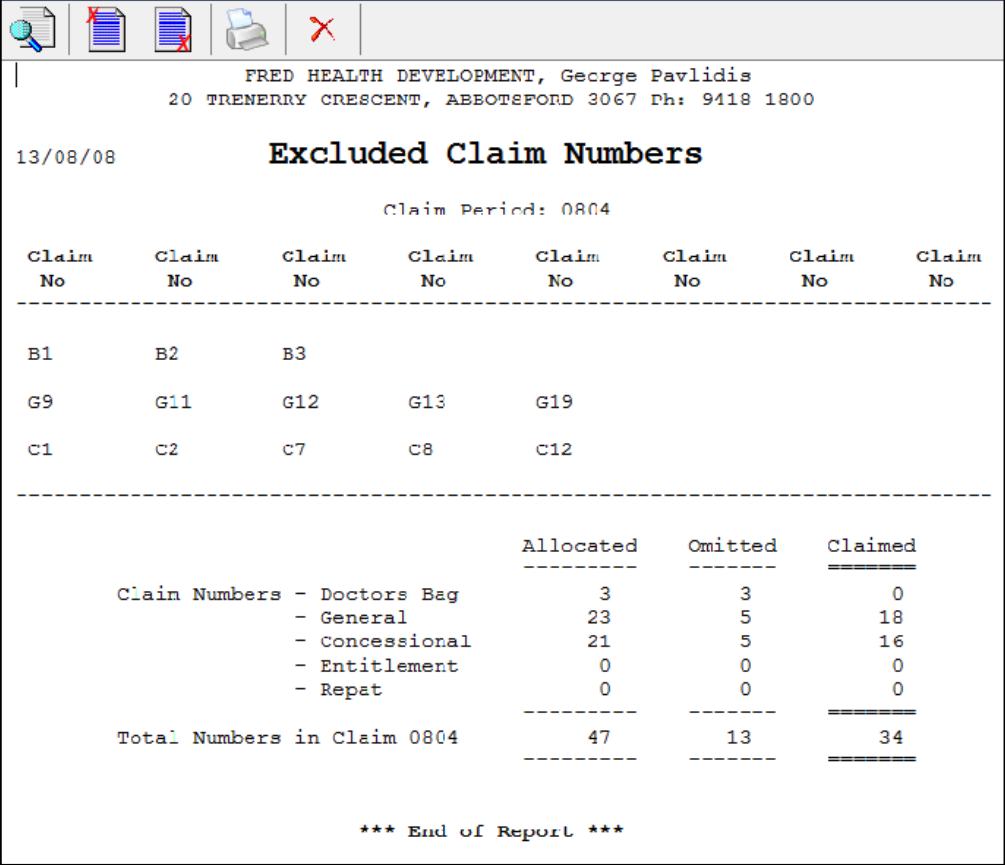
Task: Print the report using printer icon
Action: pyautogui.click(x=247, y=29)
